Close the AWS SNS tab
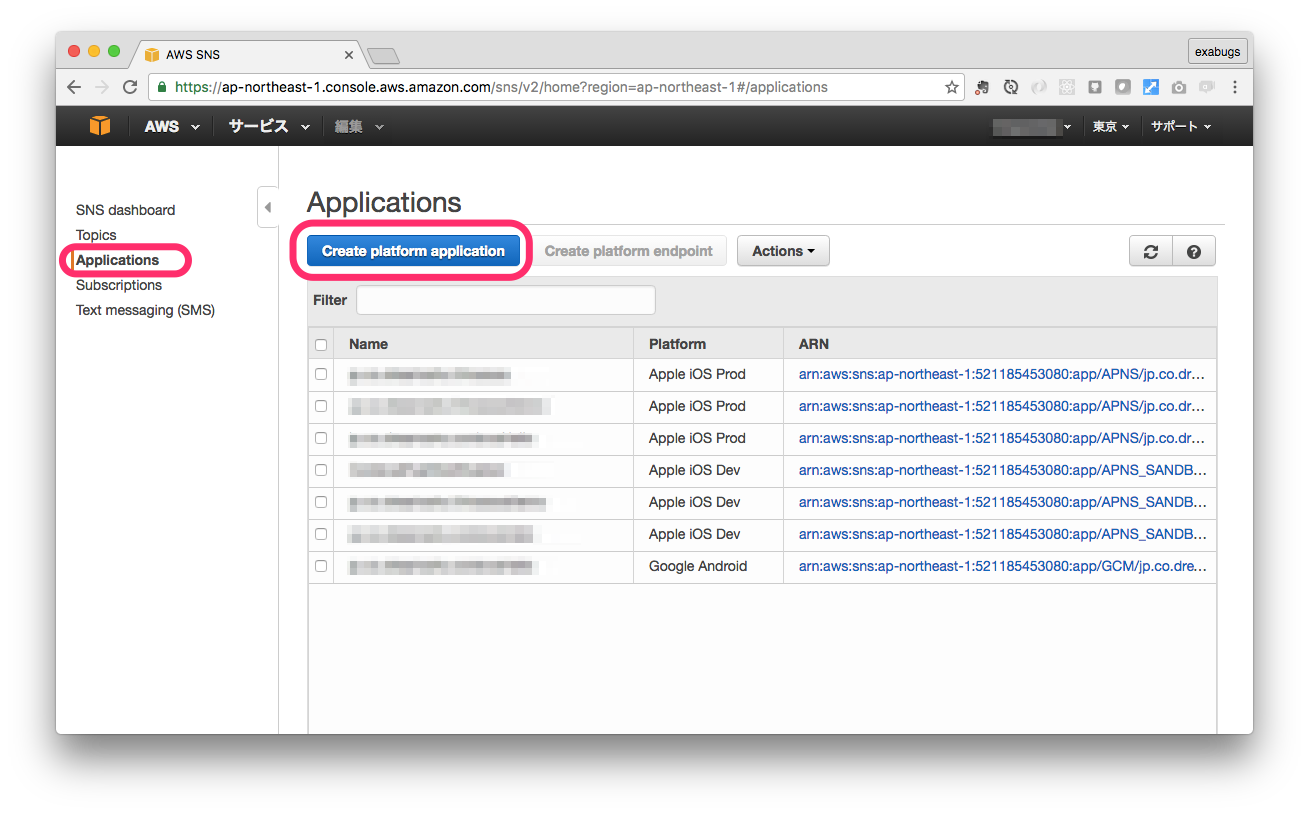1309x814 pixels. pos(349,54)
